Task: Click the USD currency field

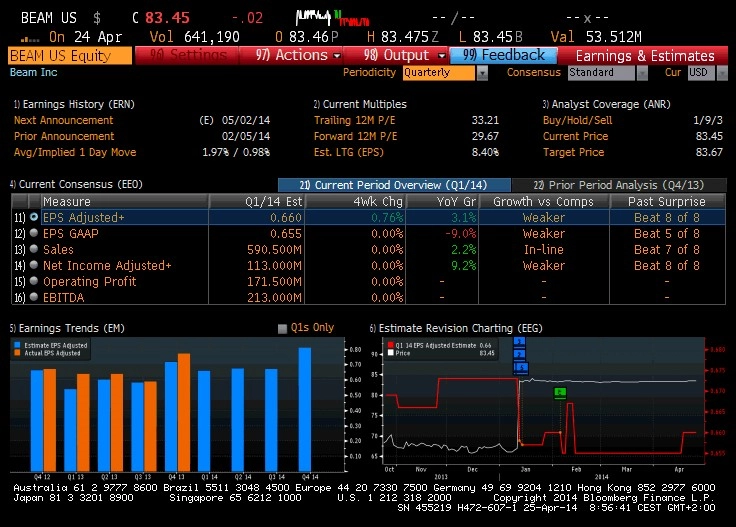Action: [702, 73]
